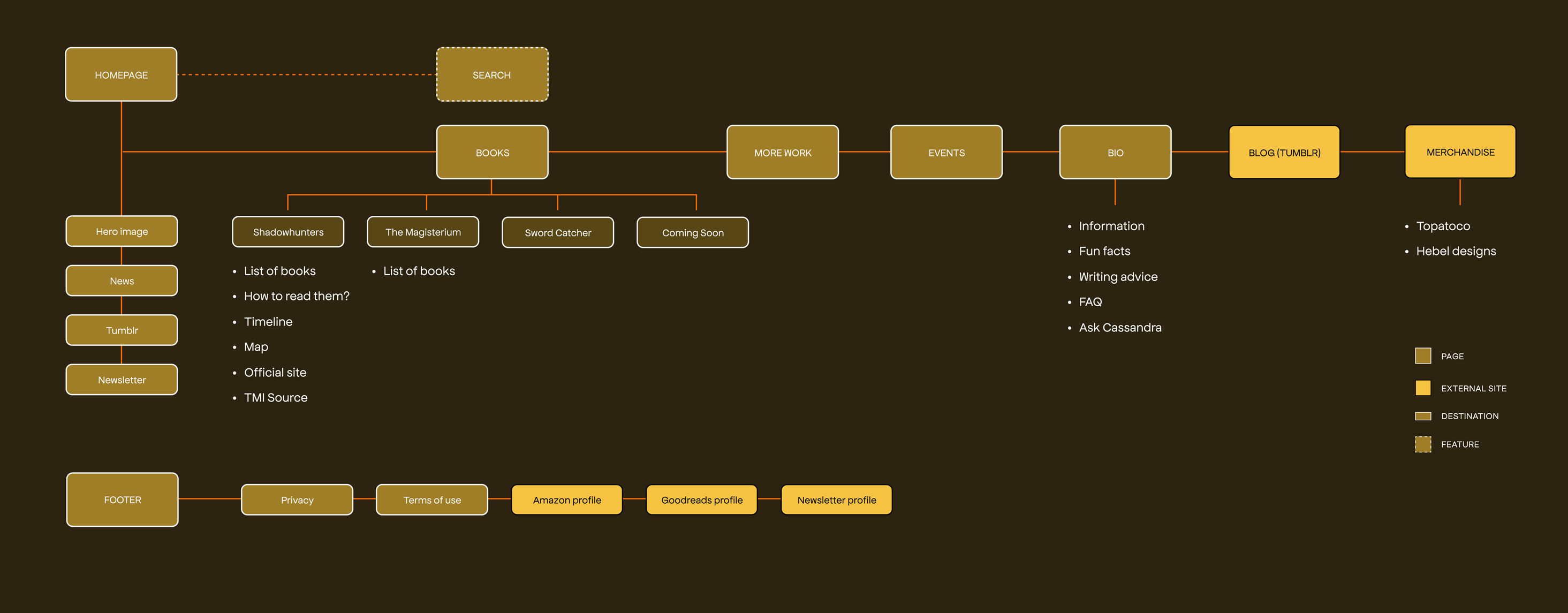The height and width of the screenshot is (613, 1568).
Task: Click the Sword Catcher box
Action: (558, 232)
